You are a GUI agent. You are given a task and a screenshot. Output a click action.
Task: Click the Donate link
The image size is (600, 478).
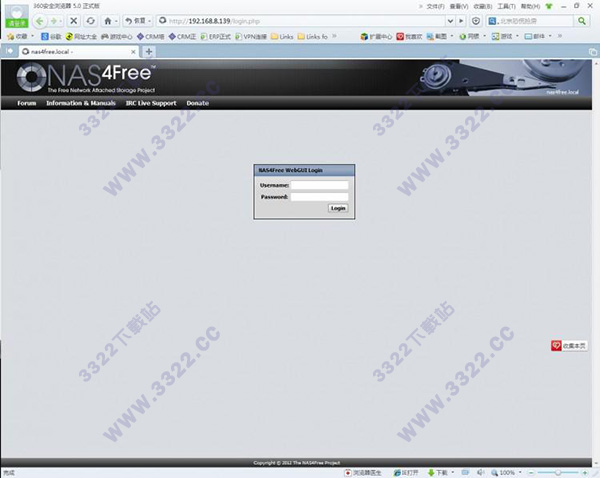point(197,103)
